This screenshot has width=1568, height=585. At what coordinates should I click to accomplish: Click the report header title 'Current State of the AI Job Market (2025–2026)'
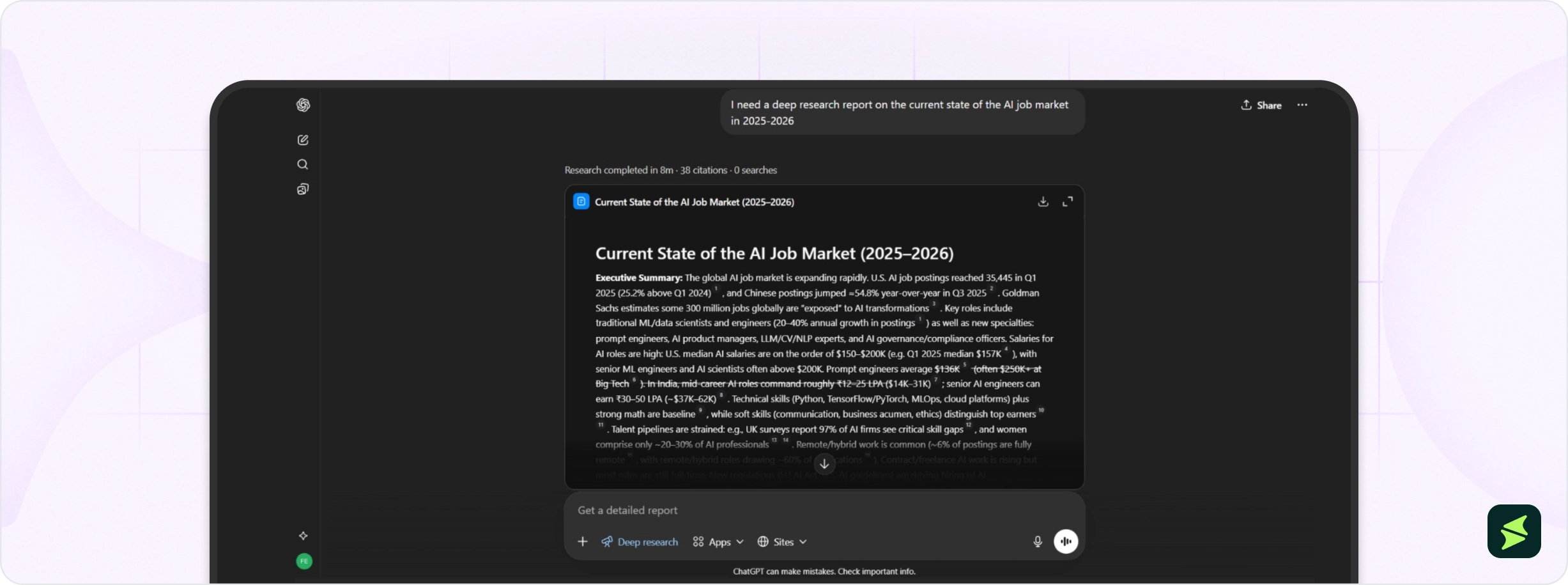[695, 202]
